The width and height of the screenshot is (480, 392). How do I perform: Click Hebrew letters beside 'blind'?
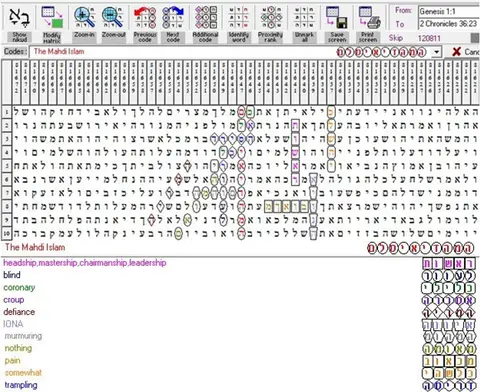(x=449, y=276)
